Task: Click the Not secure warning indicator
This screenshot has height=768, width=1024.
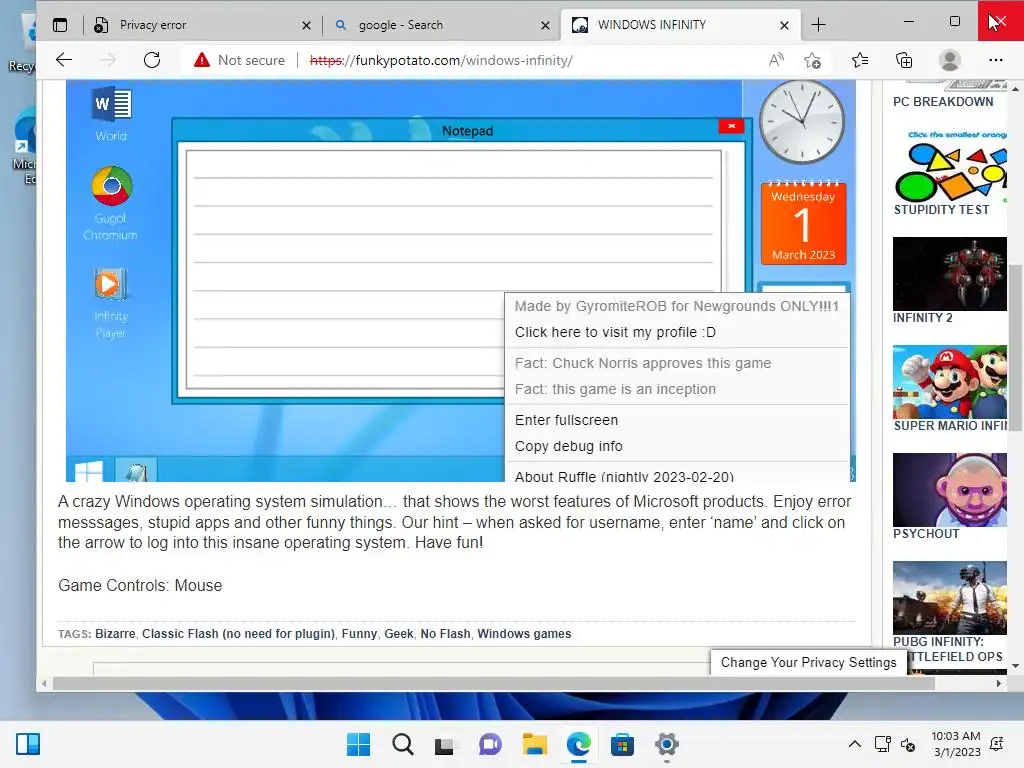Action: point(239,60)
